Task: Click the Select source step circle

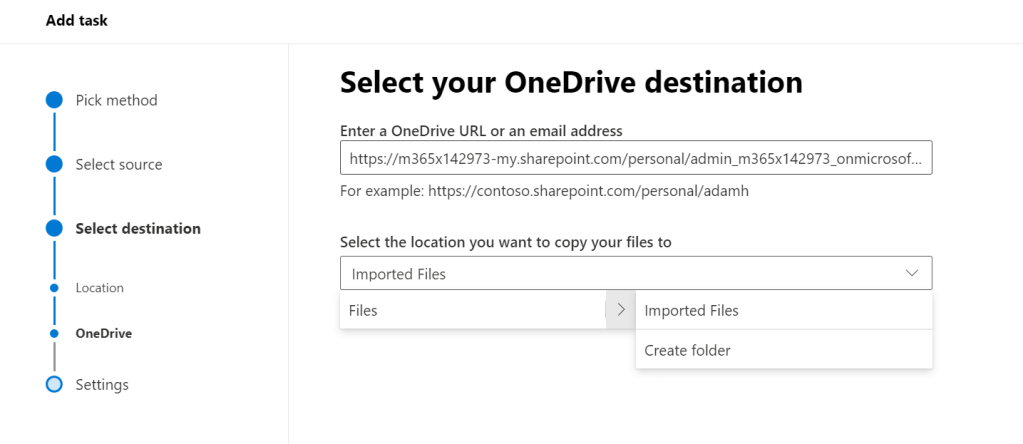Action: 54,164
